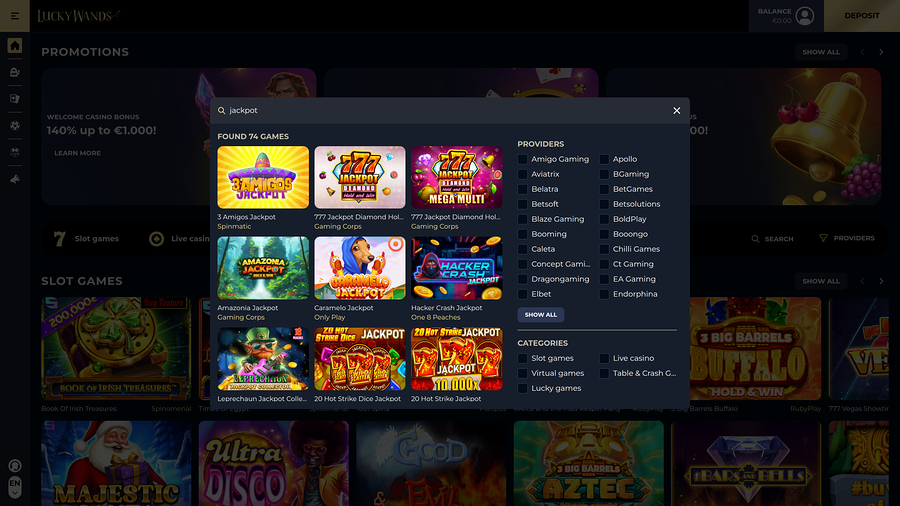The height and width of the screenshot is (506, 900).
Task: Open the hamburger menu icon
Action: 15,15
